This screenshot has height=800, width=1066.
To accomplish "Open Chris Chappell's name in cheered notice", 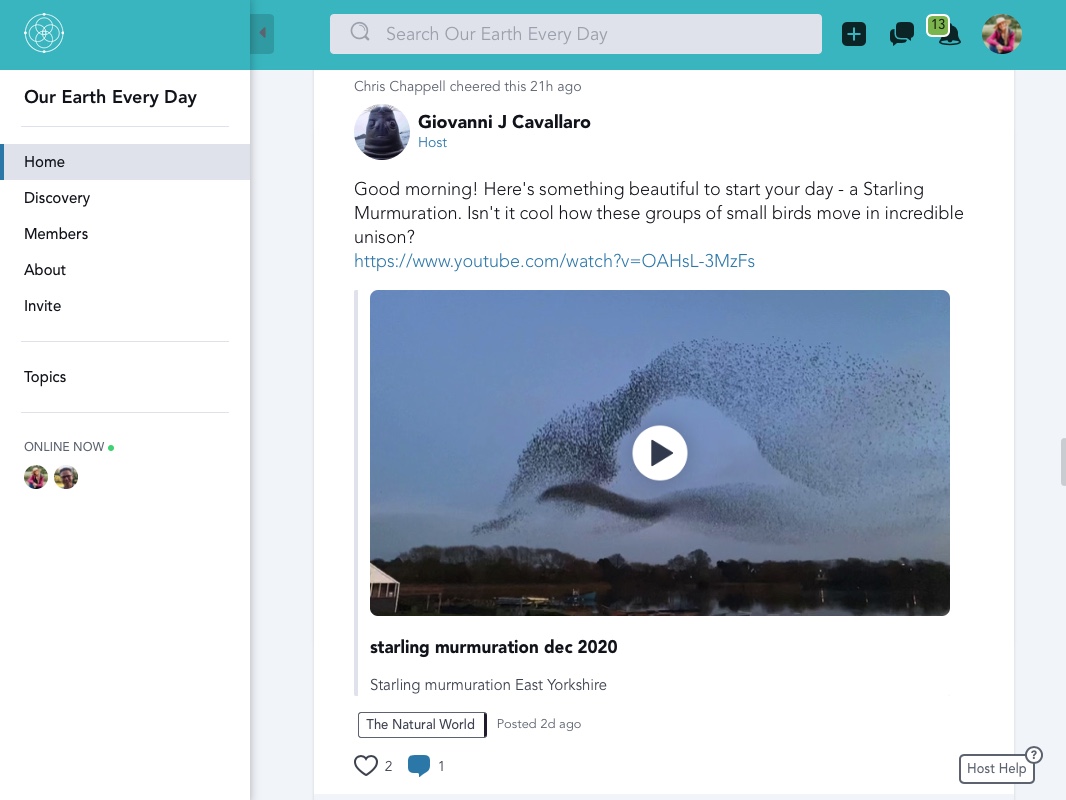I will click(400, 86).
